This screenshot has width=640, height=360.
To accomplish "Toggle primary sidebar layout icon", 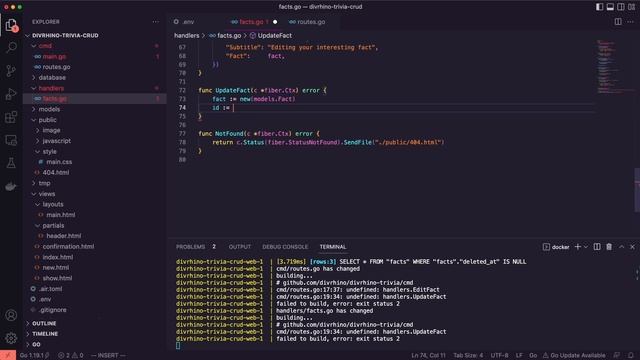I will click(600, 7).
